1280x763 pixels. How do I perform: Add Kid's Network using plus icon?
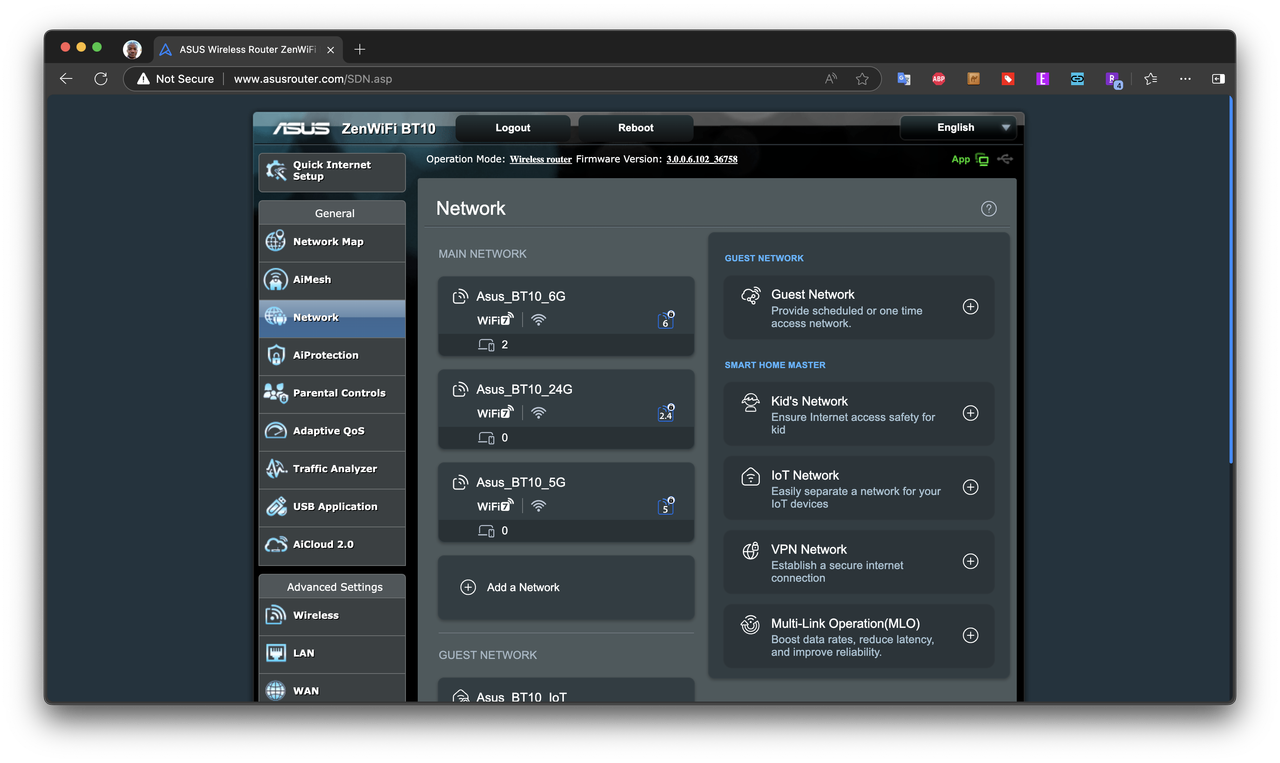coord(970,413)
